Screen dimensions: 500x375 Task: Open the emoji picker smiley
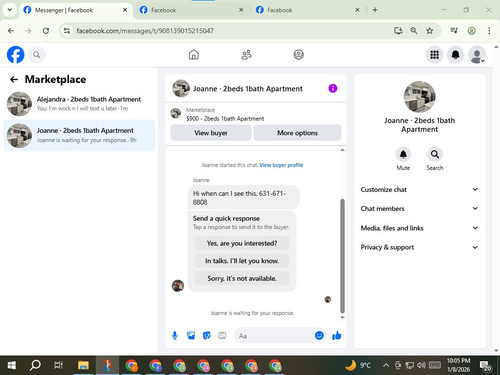tap(319, 335)
